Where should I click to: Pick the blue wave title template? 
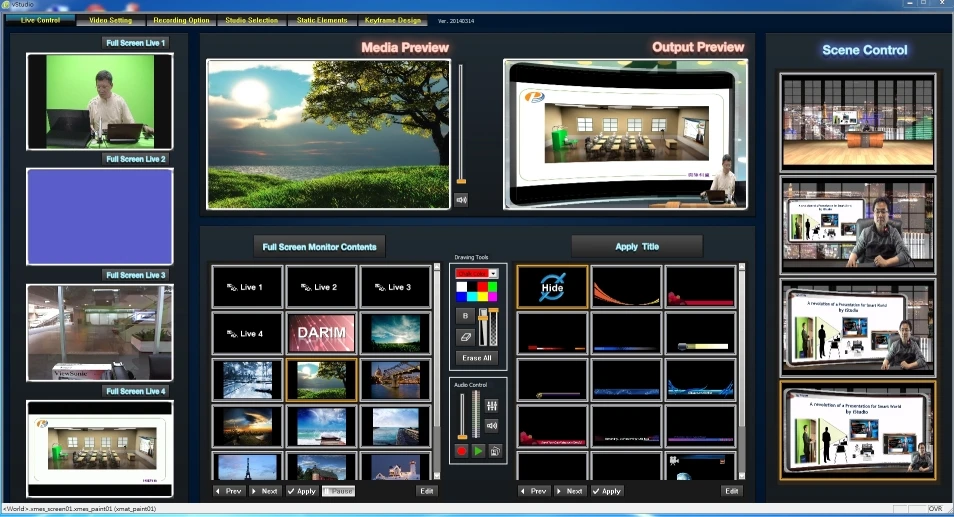tap(701, 380)
